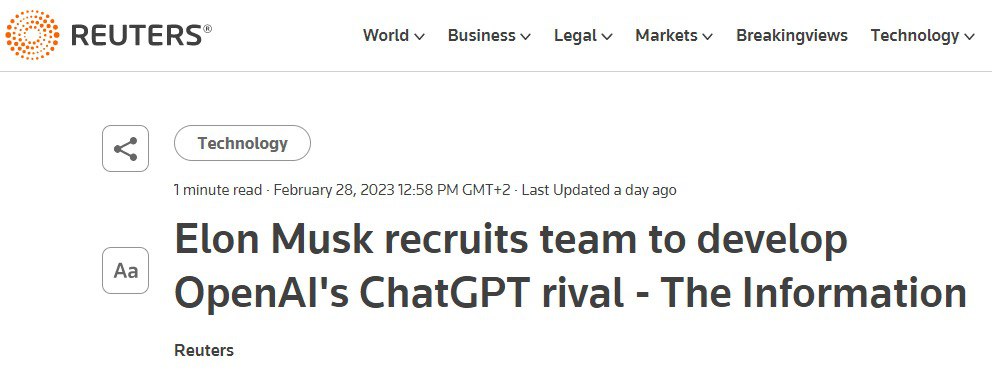Screen dimensions: 992x386
Task: Expand the Technology nav menu chevron
Action: [x=969, y=37]
